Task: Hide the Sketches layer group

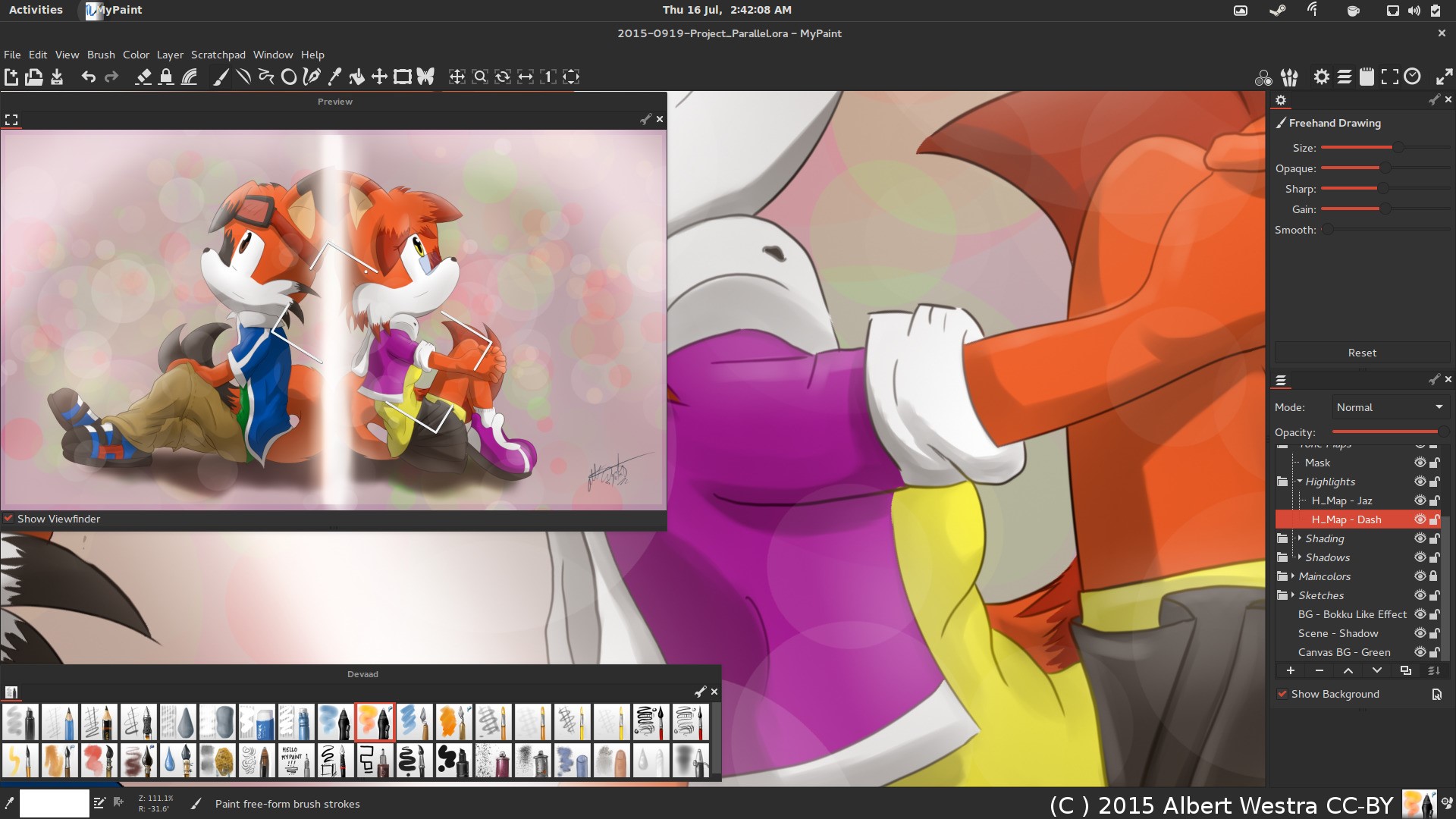Action: tap(1420, 595)
